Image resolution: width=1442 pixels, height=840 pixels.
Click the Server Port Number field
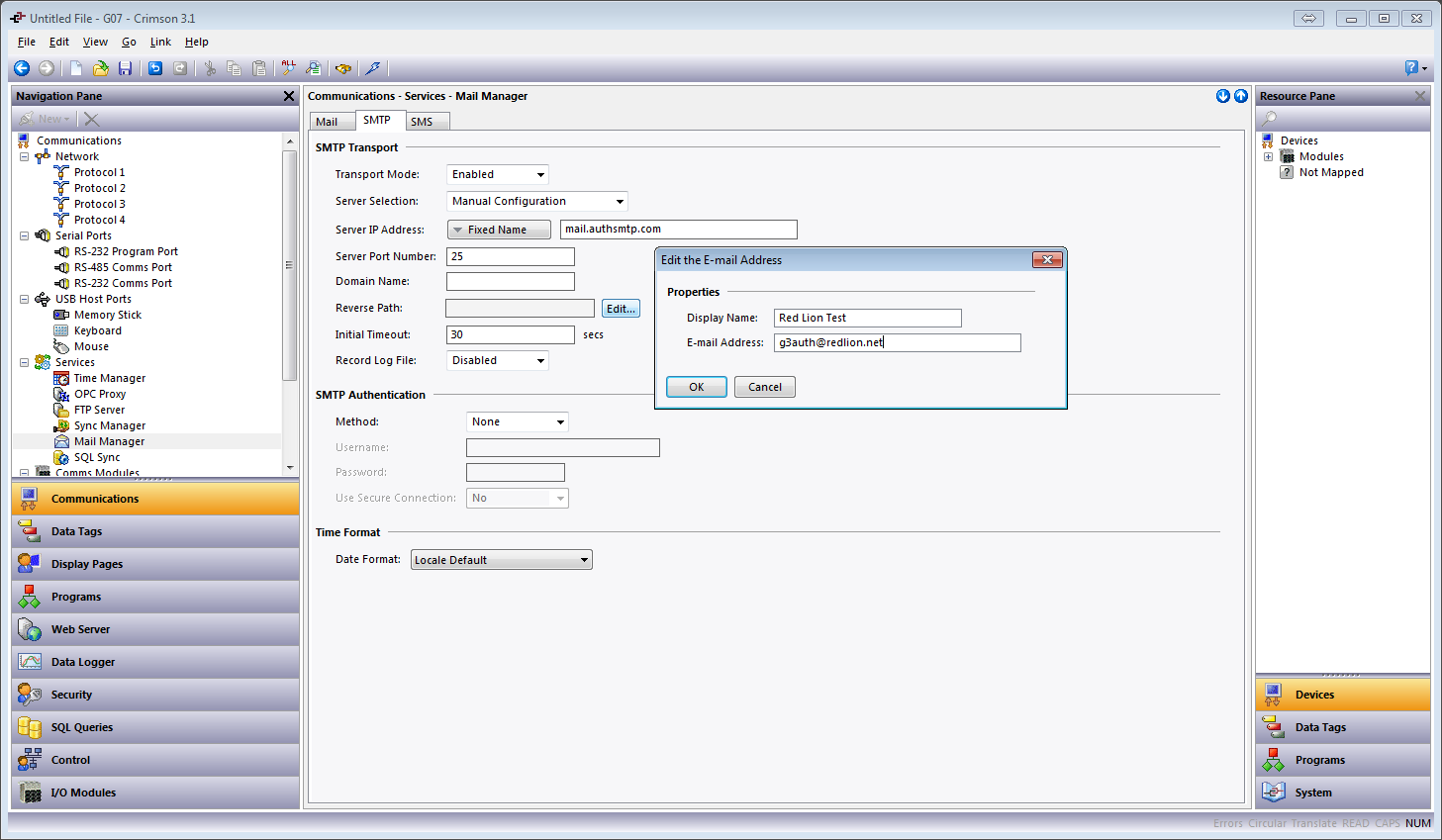[x=511, y=256]
